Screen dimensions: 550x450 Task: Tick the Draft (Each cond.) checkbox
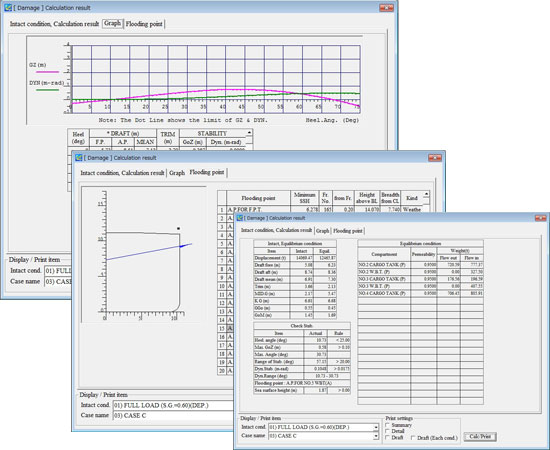(413, 438)
